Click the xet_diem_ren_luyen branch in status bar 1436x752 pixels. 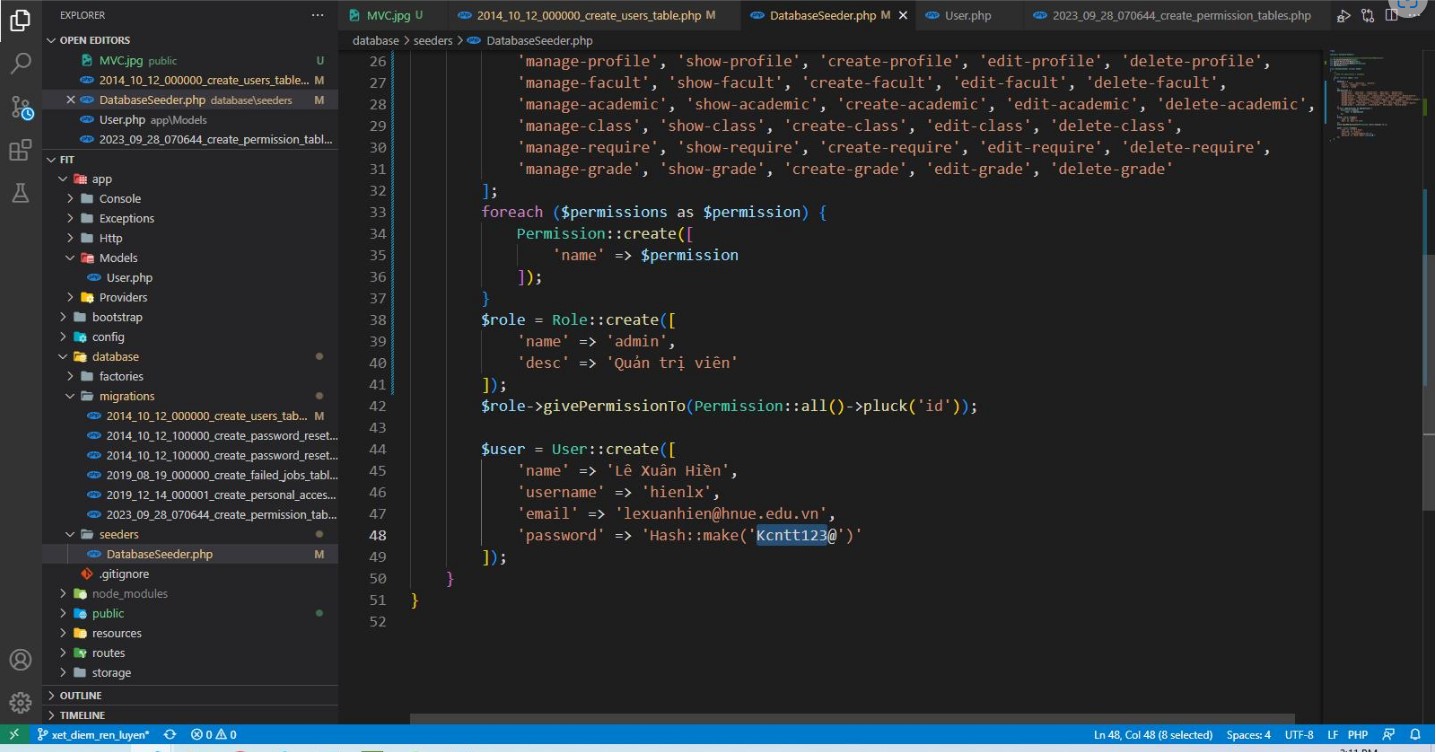click(x=93, y=734)
